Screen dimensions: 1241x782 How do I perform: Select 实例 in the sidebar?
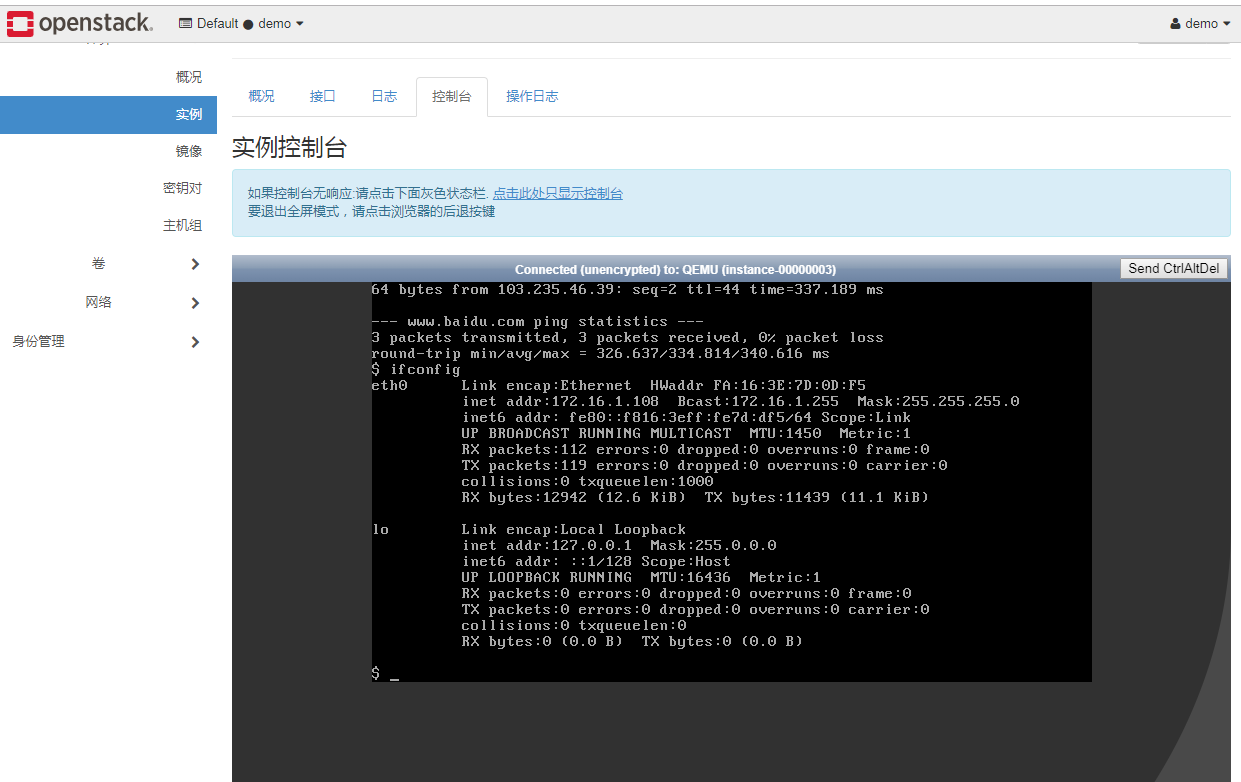pyautogui.click(x=108, y=114)
